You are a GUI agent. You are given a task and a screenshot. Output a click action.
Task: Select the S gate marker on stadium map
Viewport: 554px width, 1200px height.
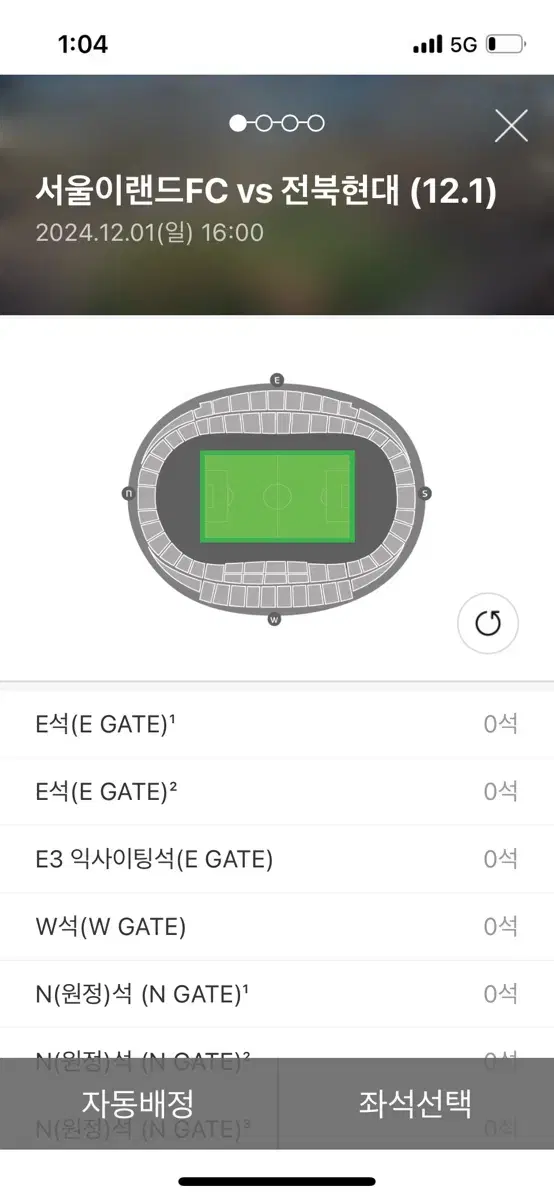coord(425,494)
